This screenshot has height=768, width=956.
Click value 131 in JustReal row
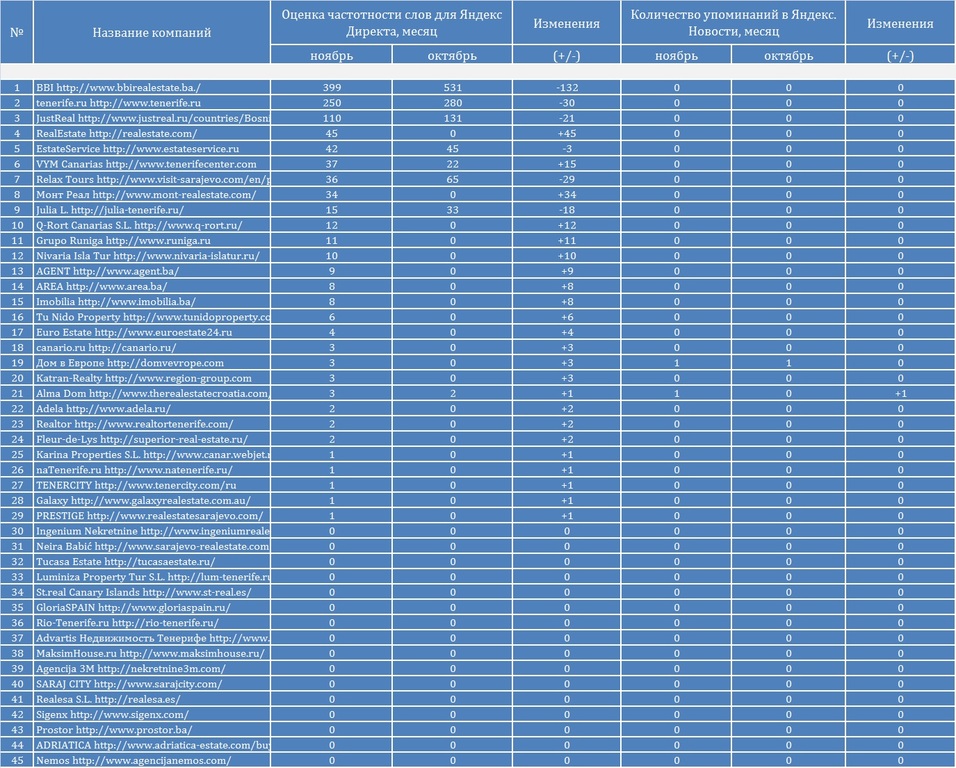pos(452,118)
